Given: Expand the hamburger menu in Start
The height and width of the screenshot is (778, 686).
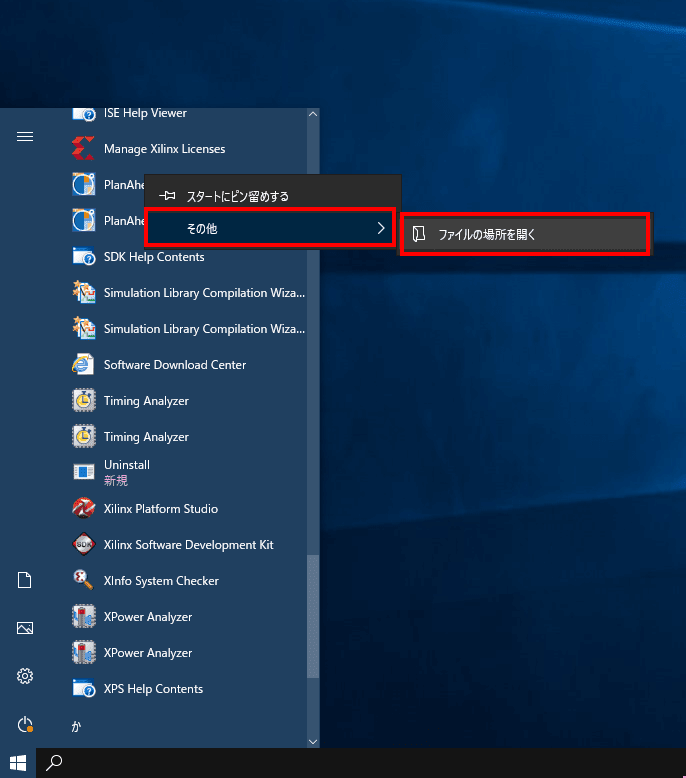Looking at the screenshot, I should point(25,137).
